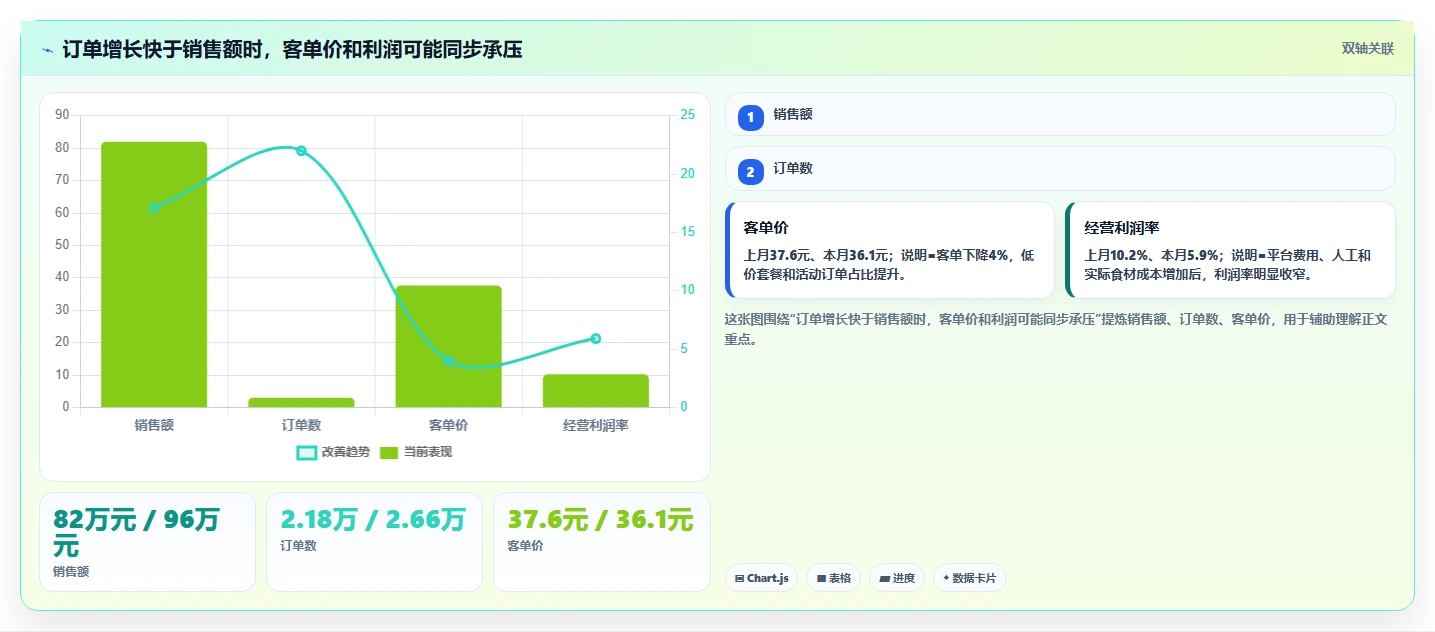Click the 表格 tag icon

point(821,578)
